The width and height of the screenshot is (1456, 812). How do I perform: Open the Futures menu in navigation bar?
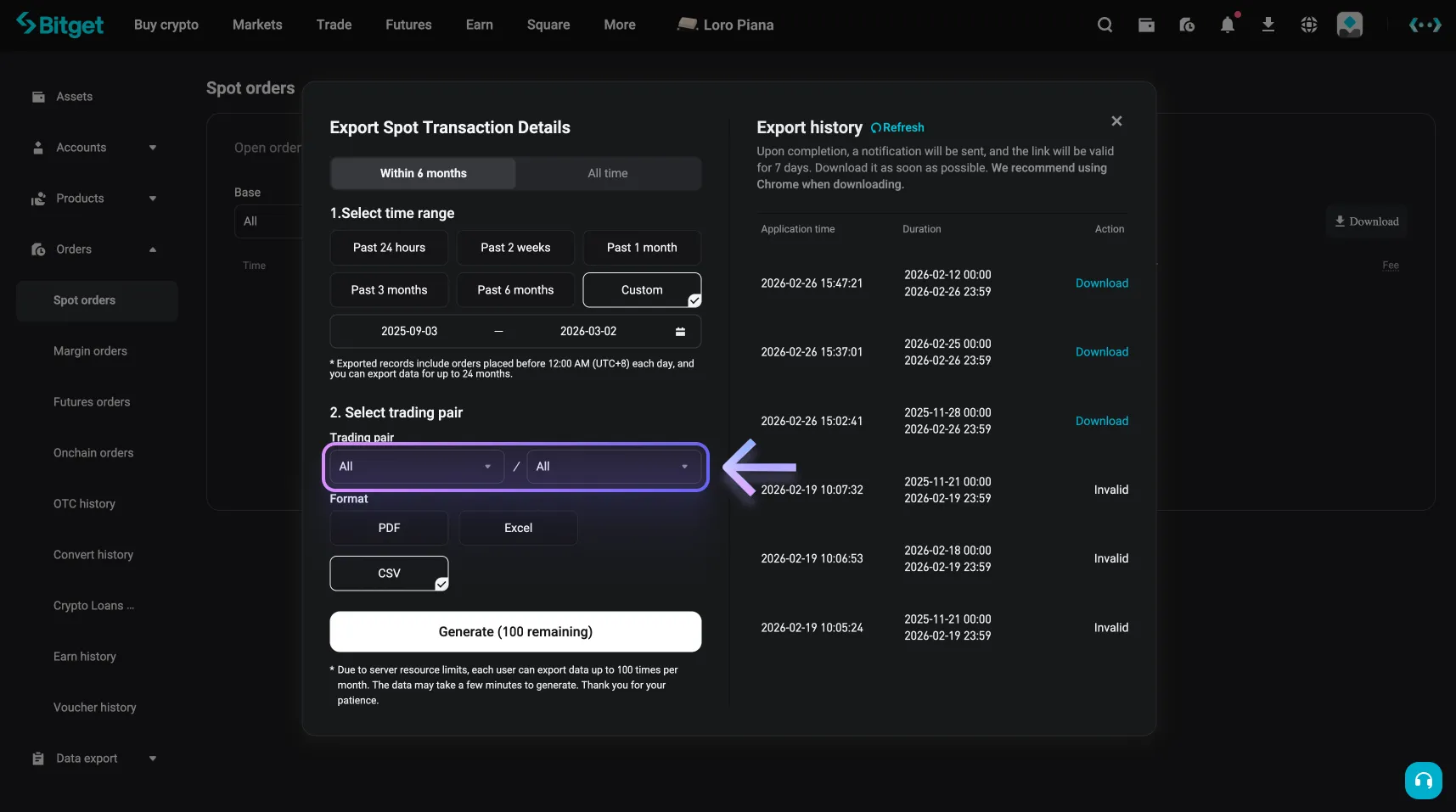tap(408, 25)
